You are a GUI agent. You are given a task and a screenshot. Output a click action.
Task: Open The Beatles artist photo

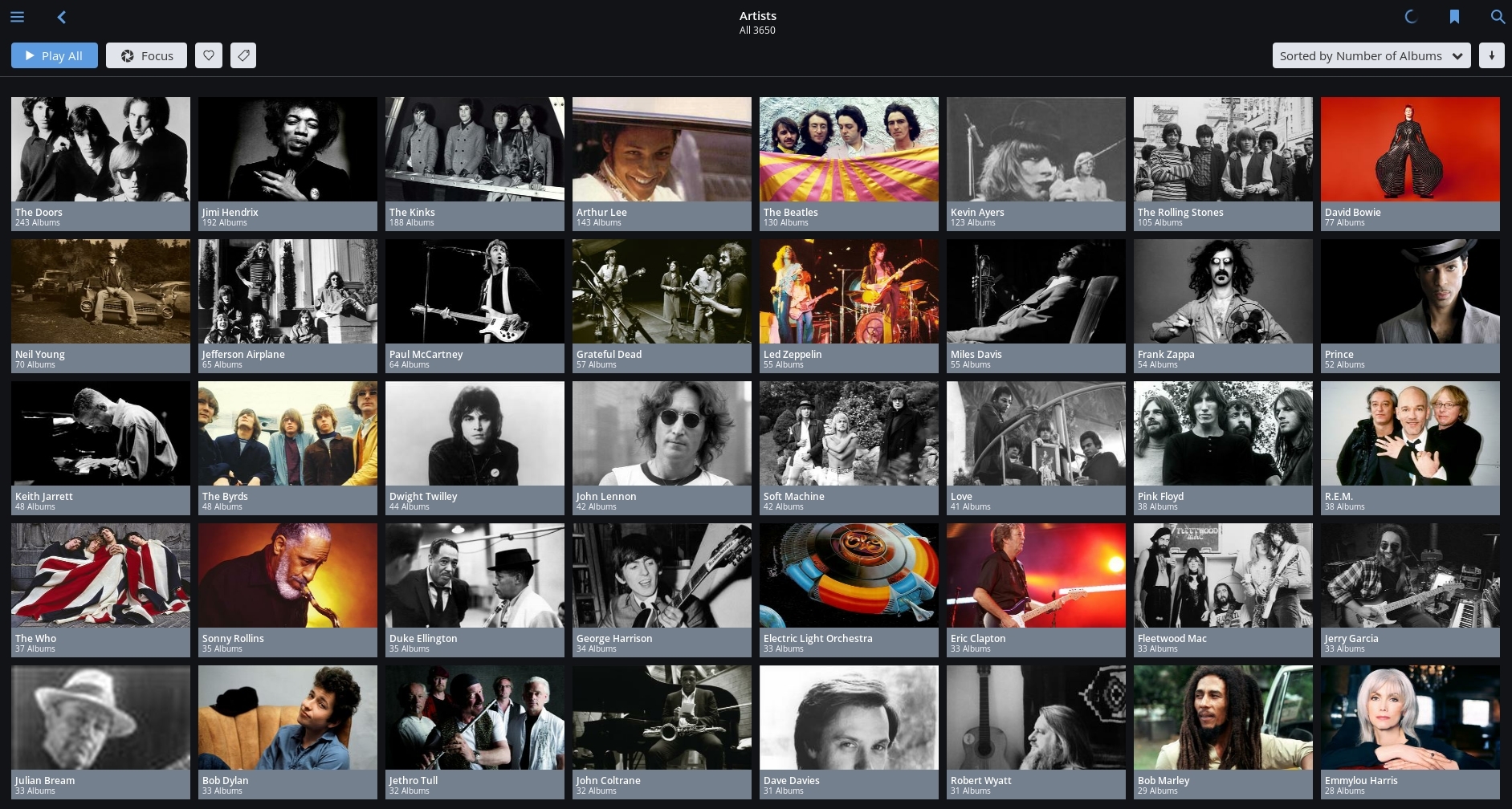pyautogui.click(x=849, y=149)
